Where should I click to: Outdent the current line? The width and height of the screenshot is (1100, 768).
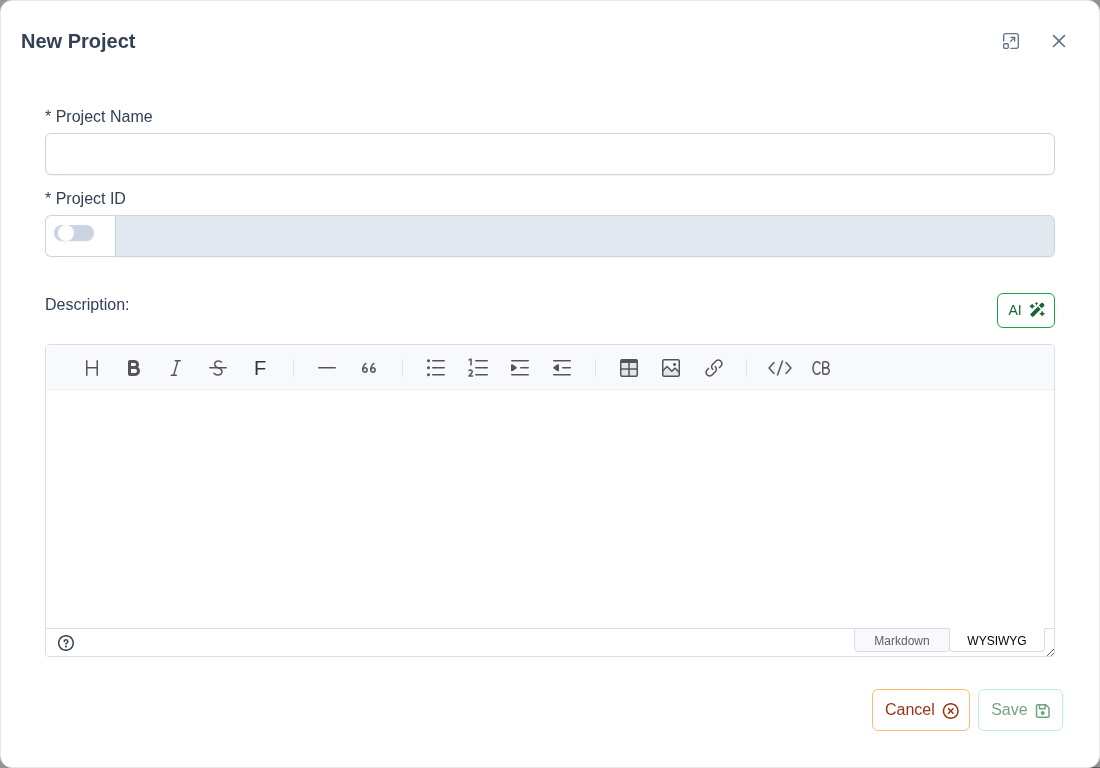[562, 368]
